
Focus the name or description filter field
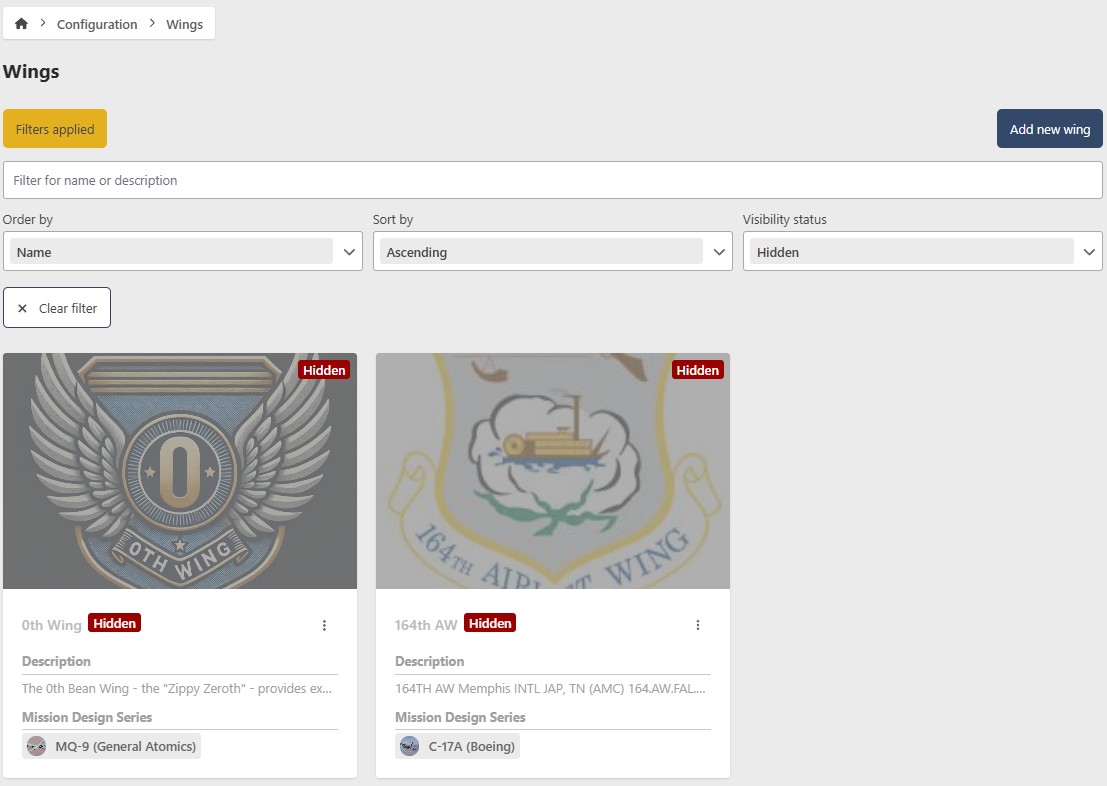coord(552,180)
